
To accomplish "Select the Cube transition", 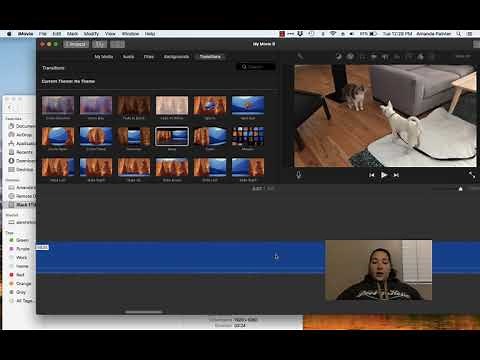I will (210, 136).
